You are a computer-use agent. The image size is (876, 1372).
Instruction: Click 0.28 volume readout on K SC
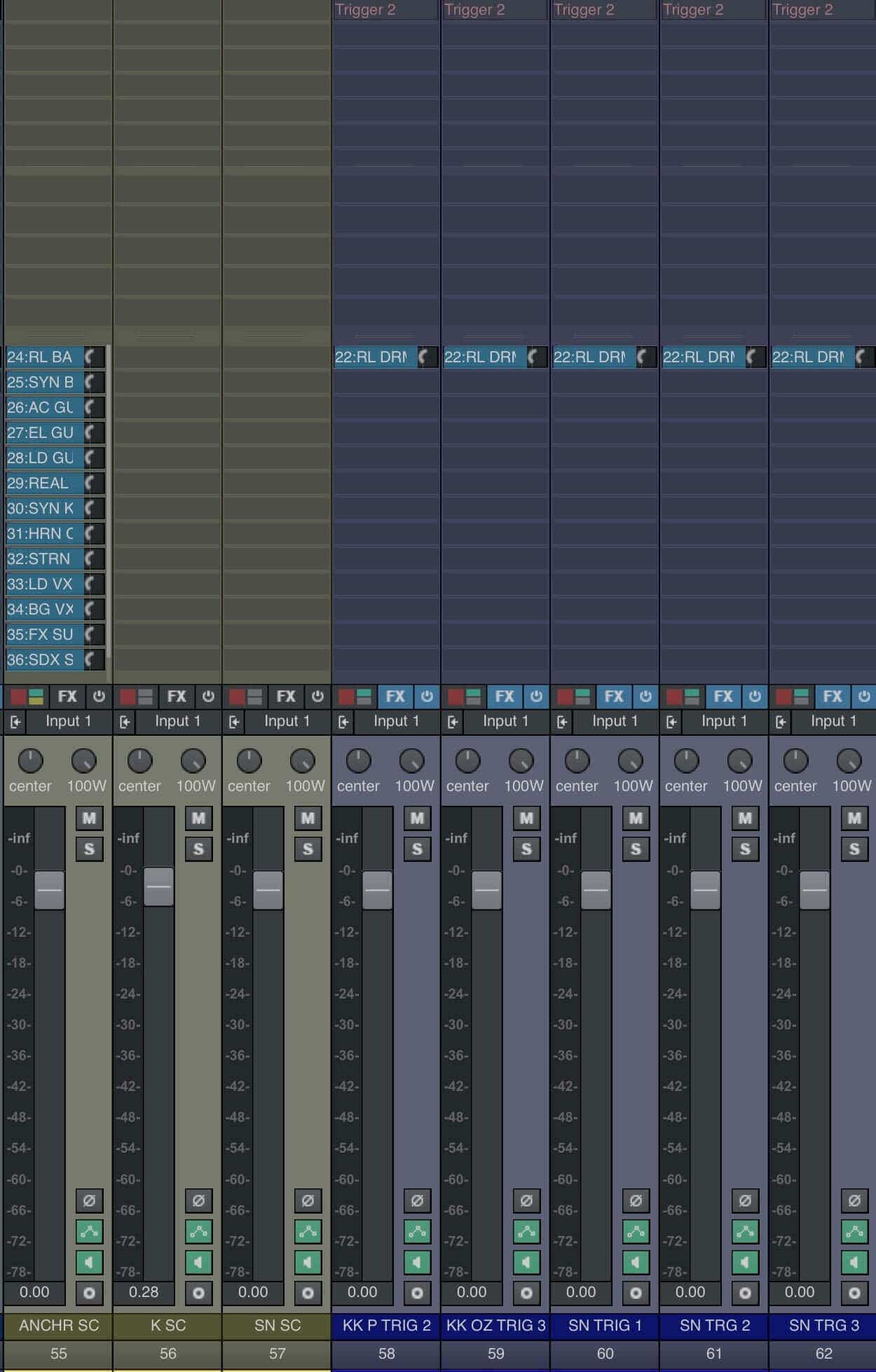coord(144,1291)
